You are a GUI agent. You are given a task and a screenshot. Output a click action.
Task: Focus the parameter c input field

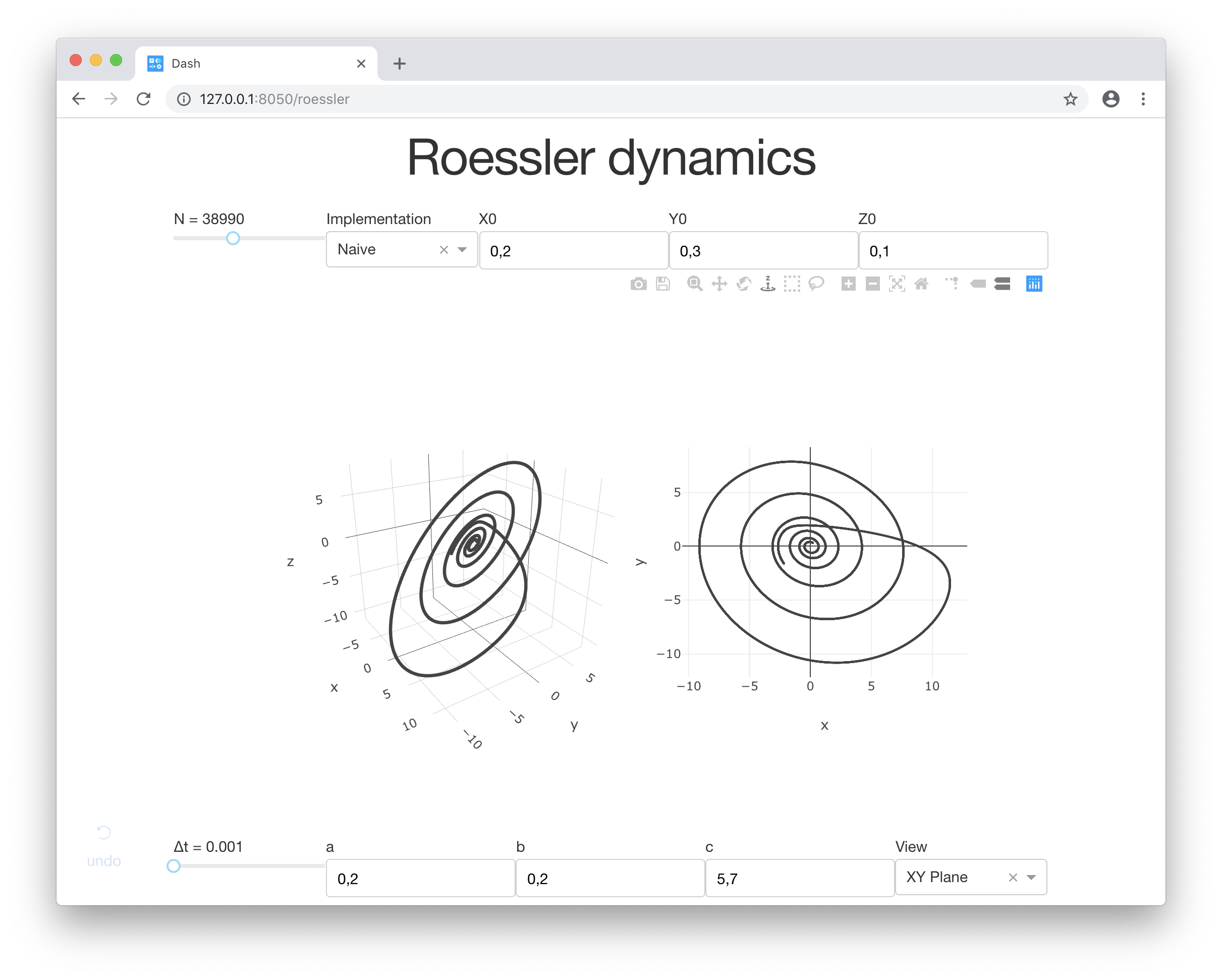click(800, 878)
